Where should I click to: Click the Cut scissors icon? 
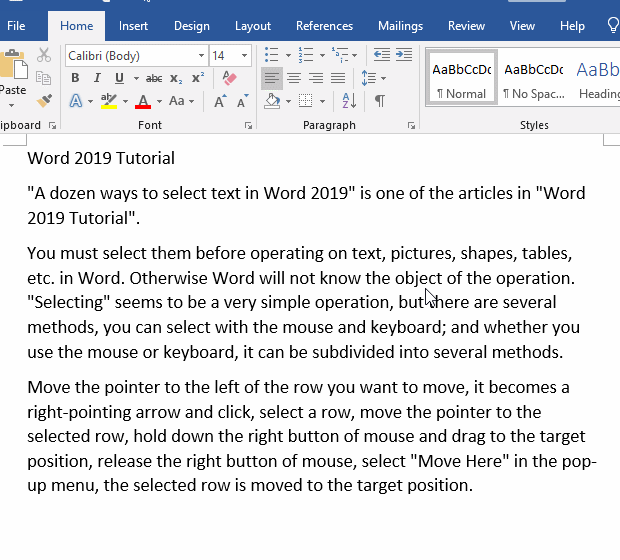click(44, 55)
